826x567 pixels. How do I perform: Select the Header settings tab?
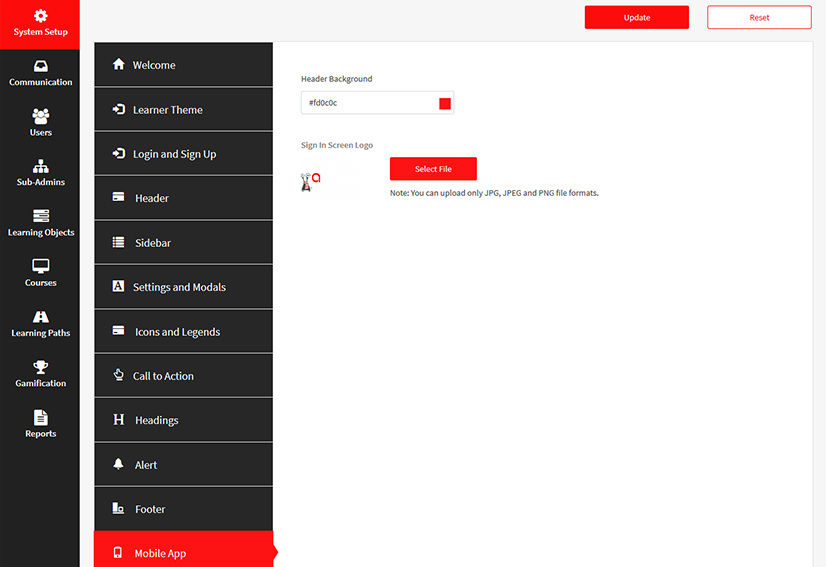(x=184, y=198)
